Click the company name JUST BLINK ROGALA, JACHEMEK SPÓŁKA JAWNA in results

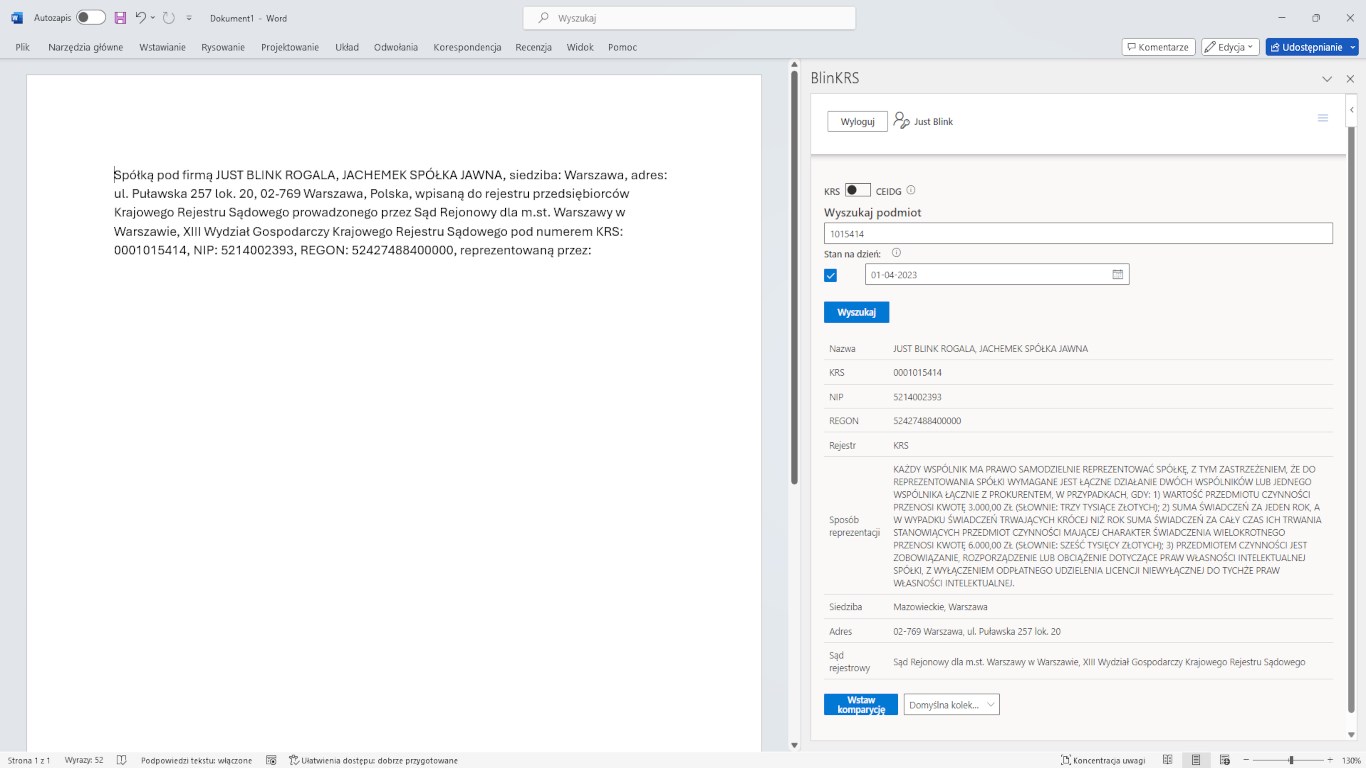click(x=990, y=349)
